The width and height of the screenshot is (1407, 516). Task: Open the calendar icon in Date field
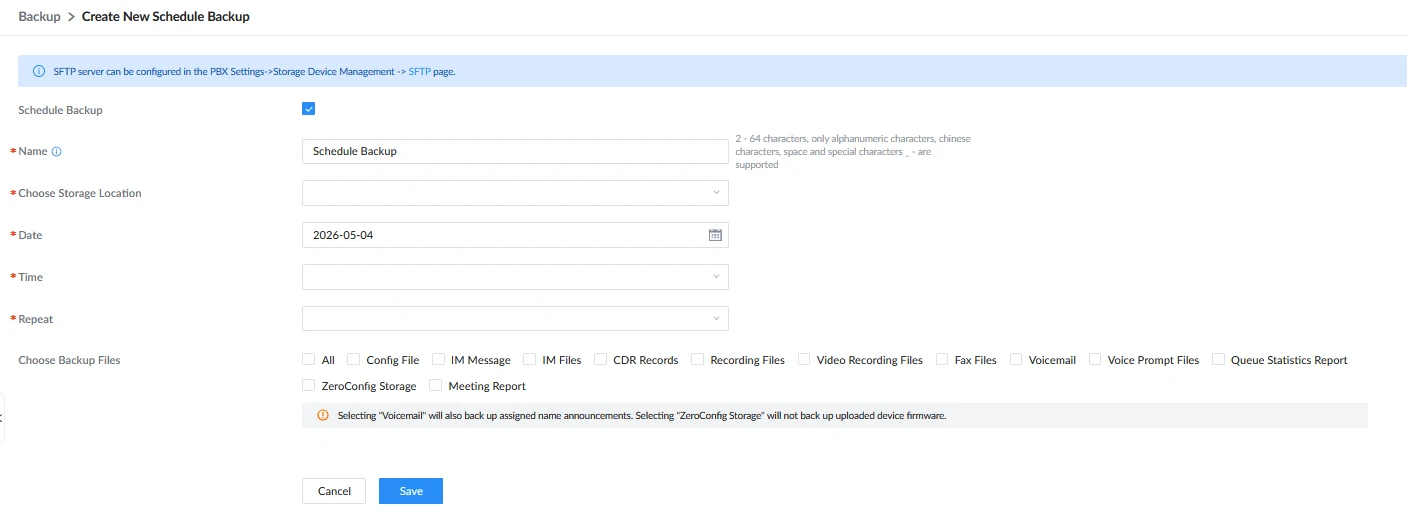[x=715, y=235]
